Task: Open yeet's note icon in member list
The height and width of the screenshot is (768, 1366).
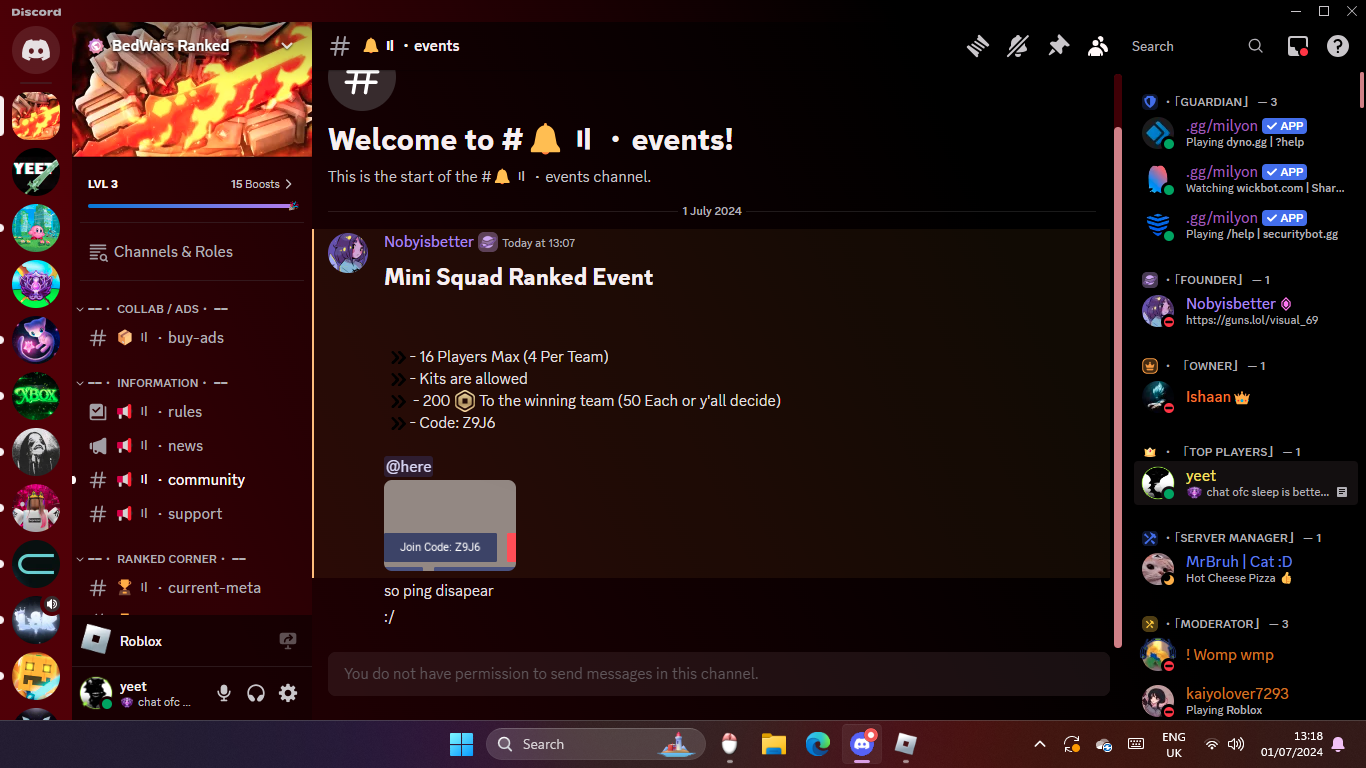Action: pos(1342,492)
